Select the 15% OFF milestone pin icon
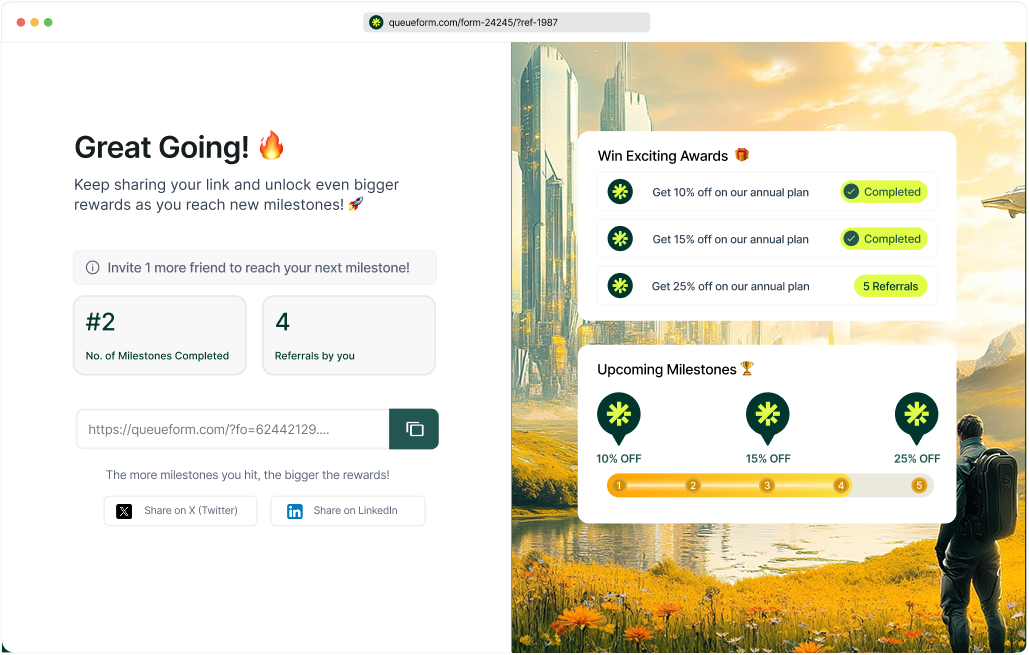1029x655 pixels. coord(768,415)
